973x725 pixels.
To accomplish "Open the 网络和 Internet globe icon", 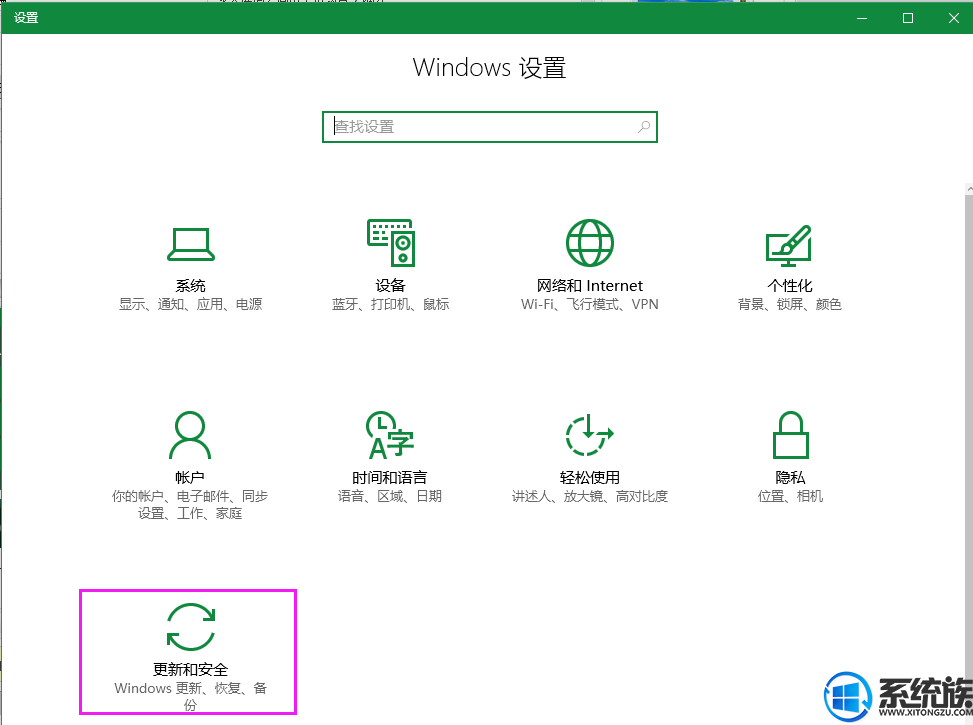I will (590, 243).
